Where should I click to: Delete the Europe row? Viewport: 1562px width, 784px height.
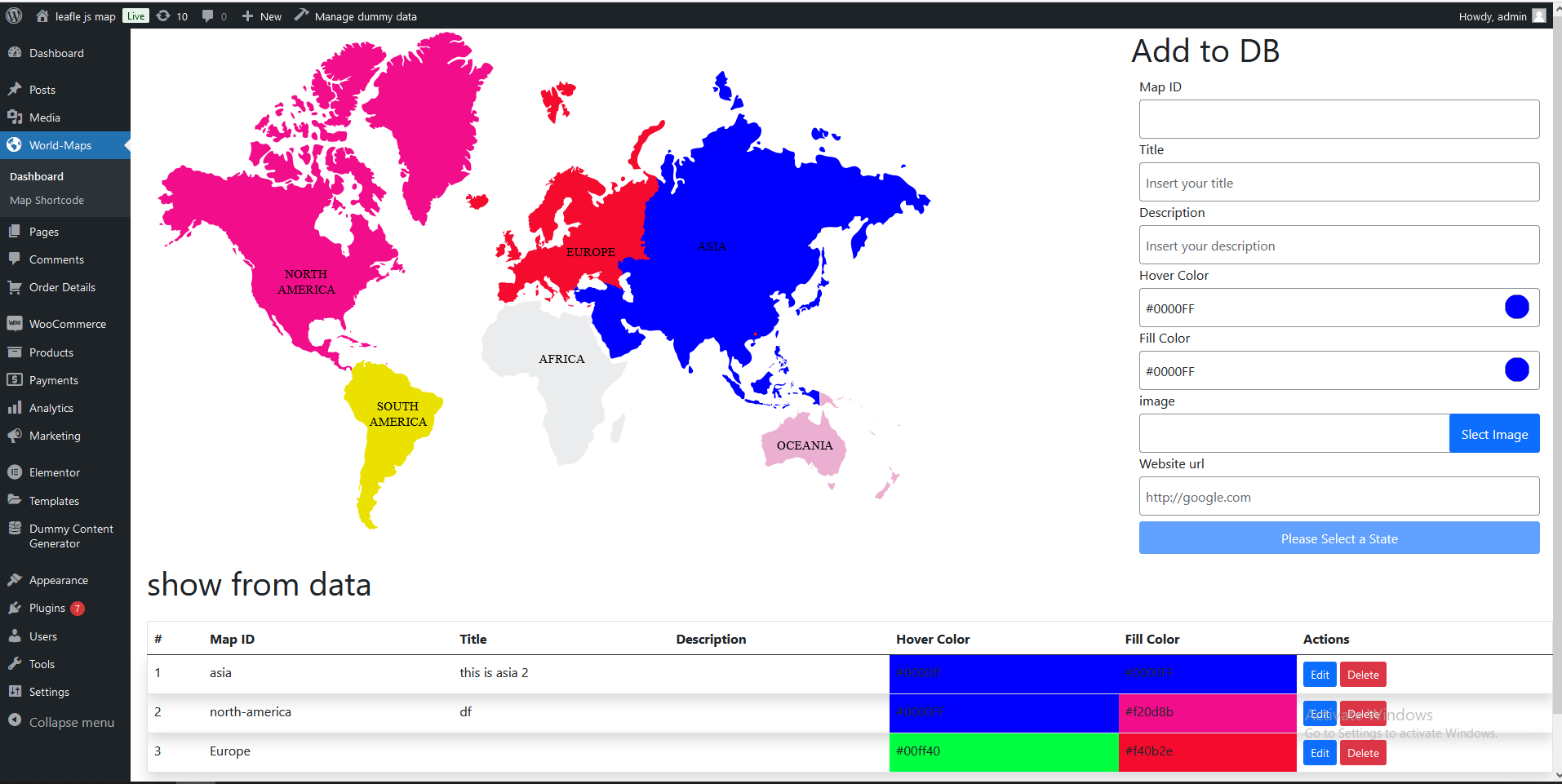[1363, 753]
